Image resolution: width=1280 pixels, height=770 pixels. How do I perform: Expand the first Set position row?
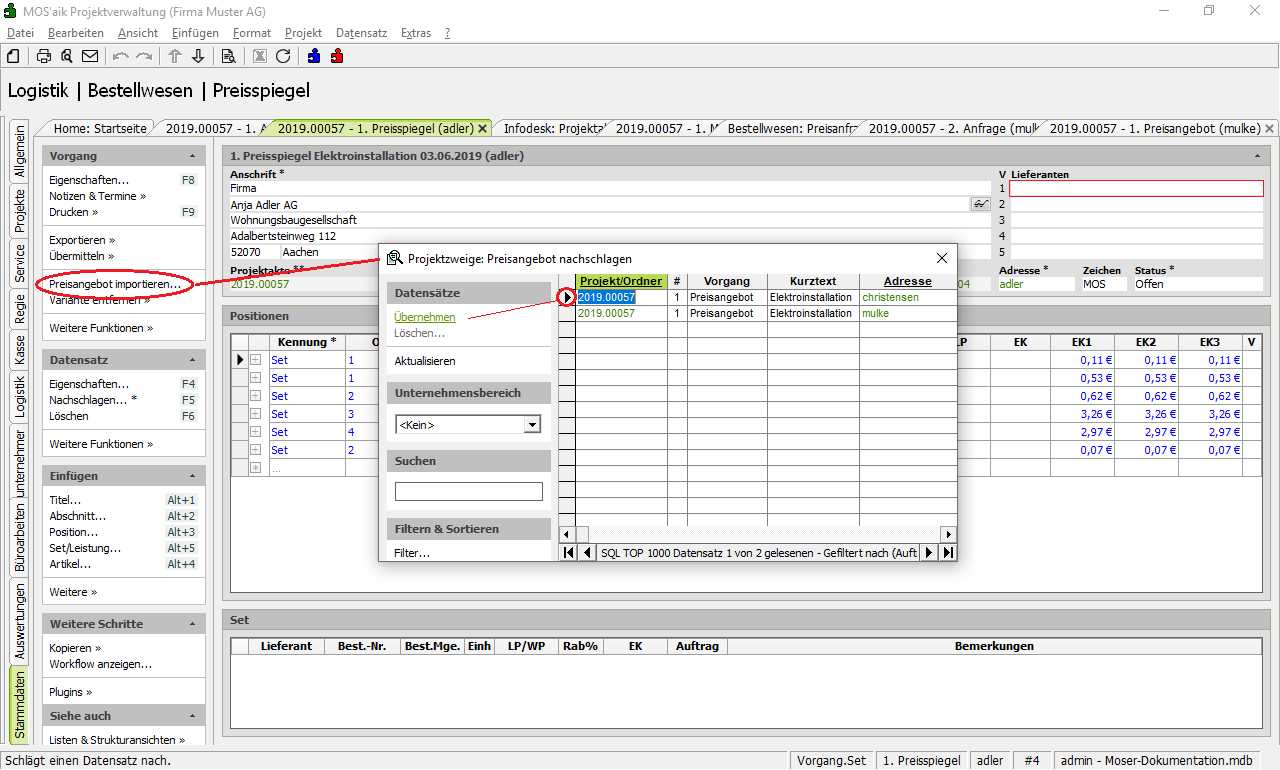coord(255,360)
